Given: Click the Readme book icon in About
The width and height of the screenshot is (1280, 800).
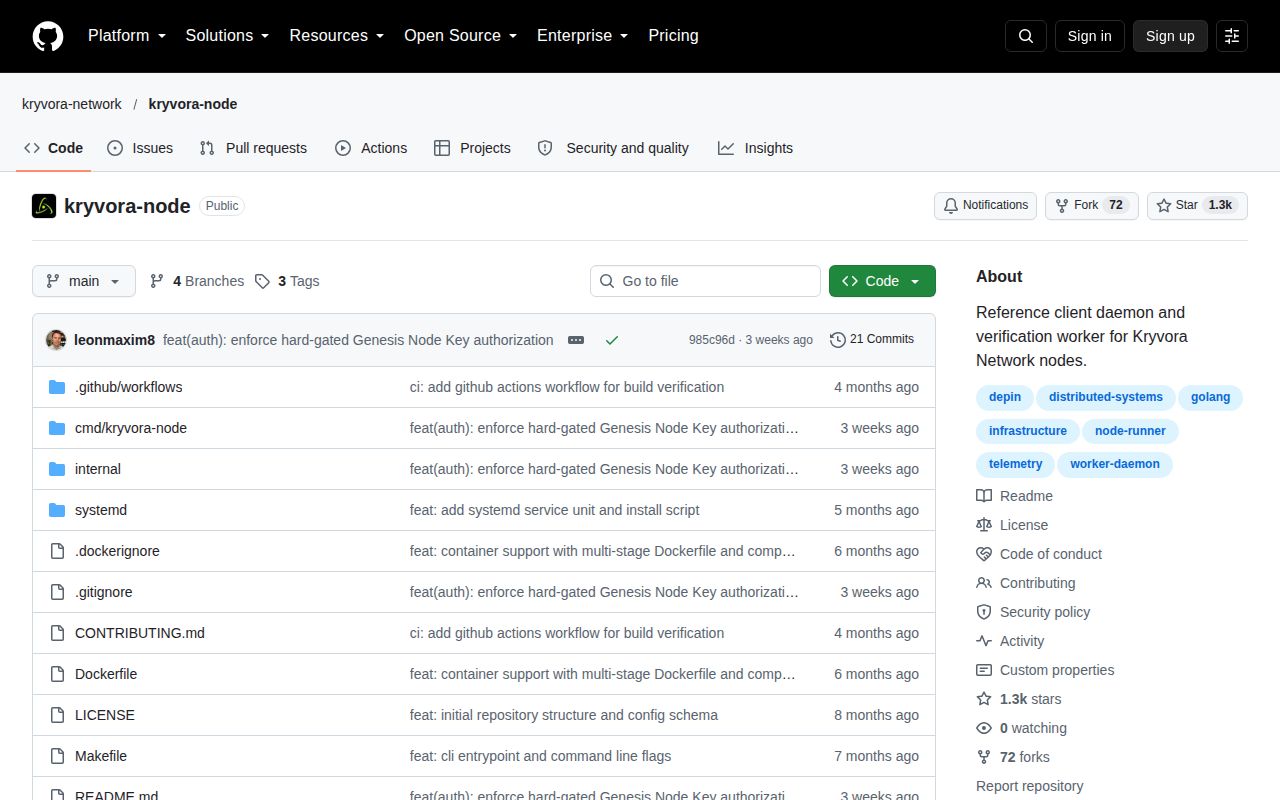Looking at the screenshot, I should click(984, 496).
